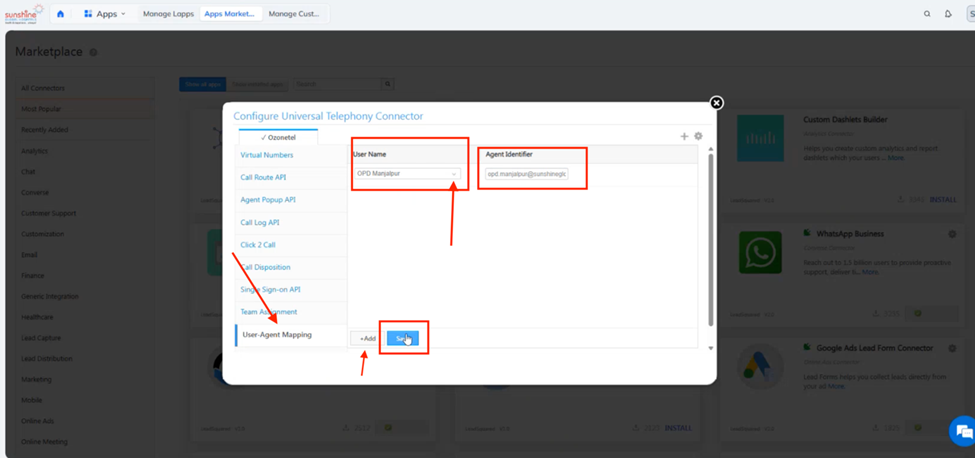Click the User Name column header

coord(370,155)
